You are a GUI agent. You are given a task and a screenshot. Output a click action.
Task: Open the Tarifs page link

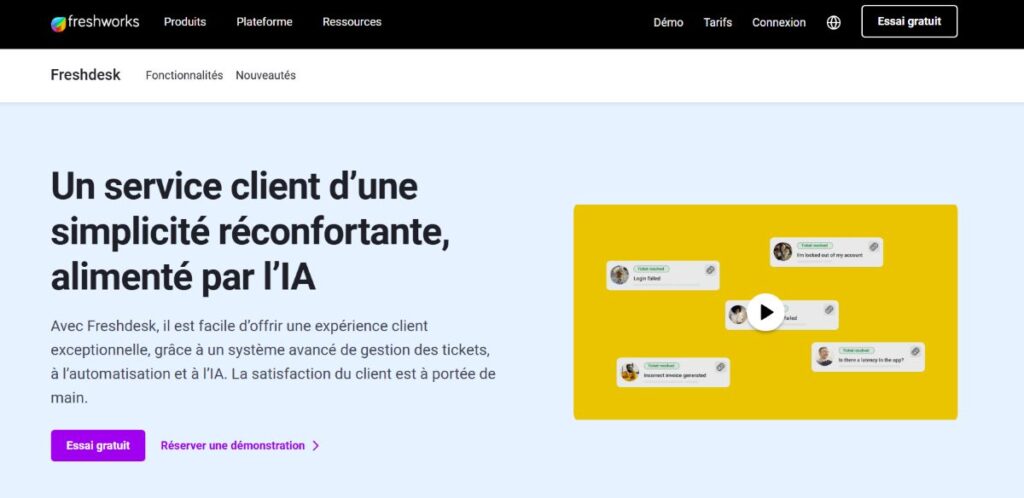pos(718,22)
